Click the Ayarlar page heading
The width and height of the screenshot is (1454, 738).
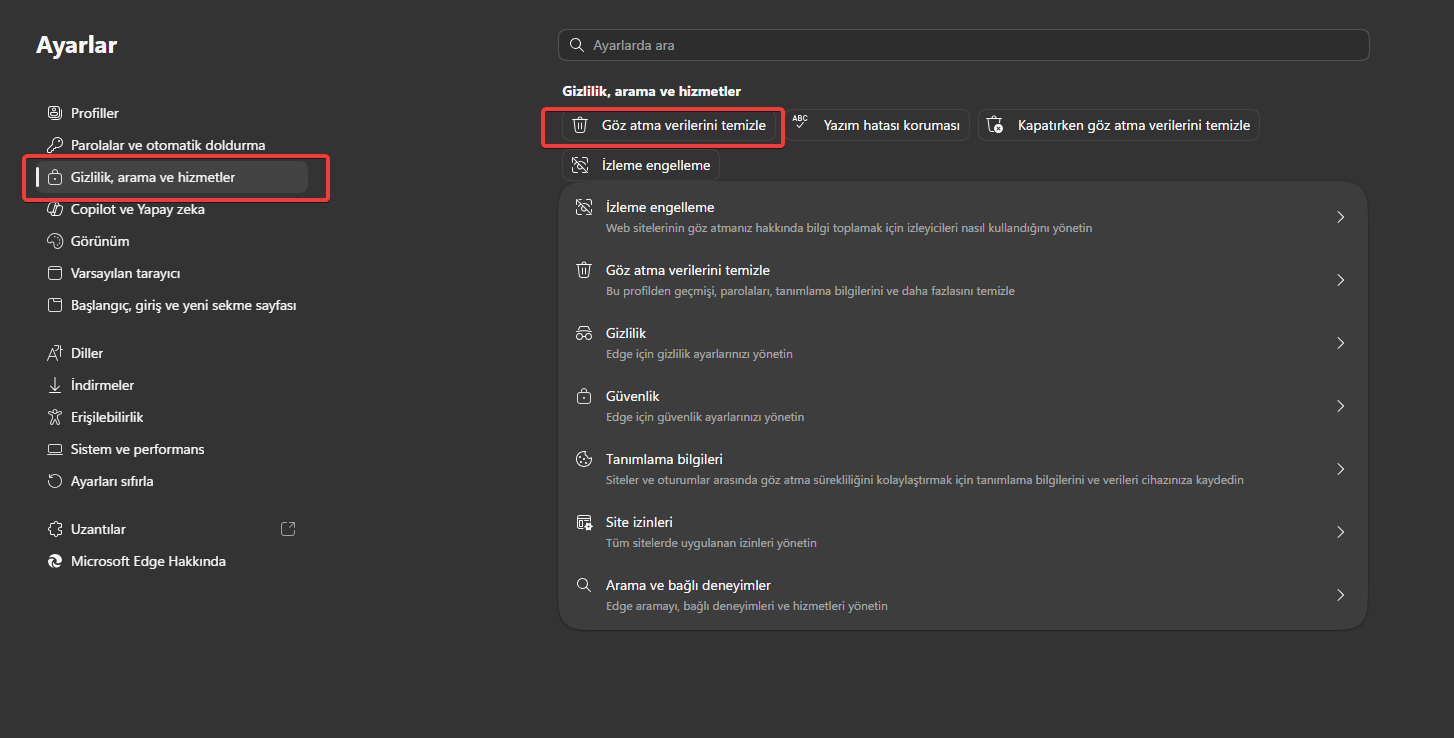click(x=77, y=45)
